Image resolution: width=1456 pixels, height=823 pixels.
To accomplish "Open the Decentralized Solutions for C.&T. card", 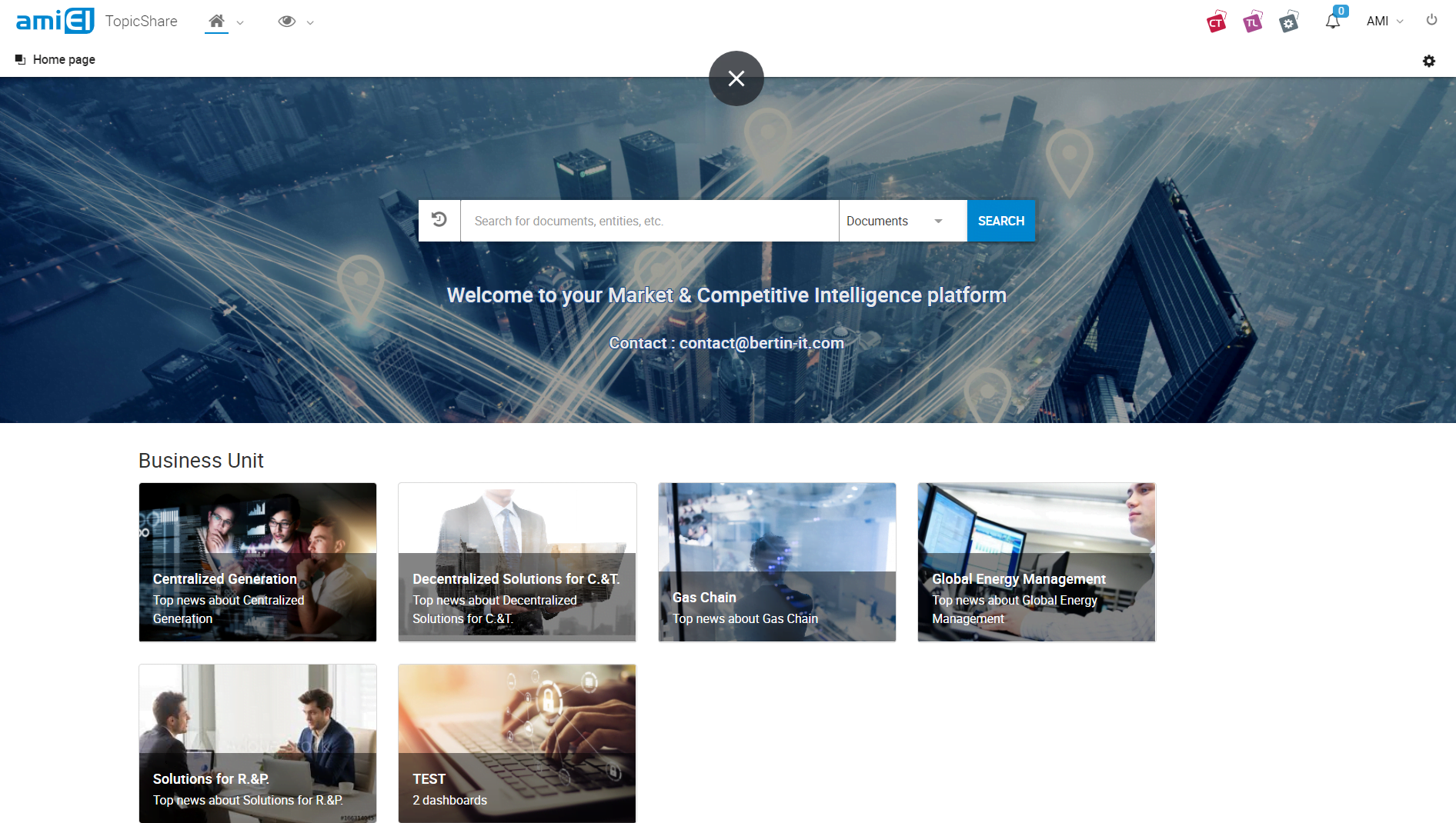I will click(517, 562).
